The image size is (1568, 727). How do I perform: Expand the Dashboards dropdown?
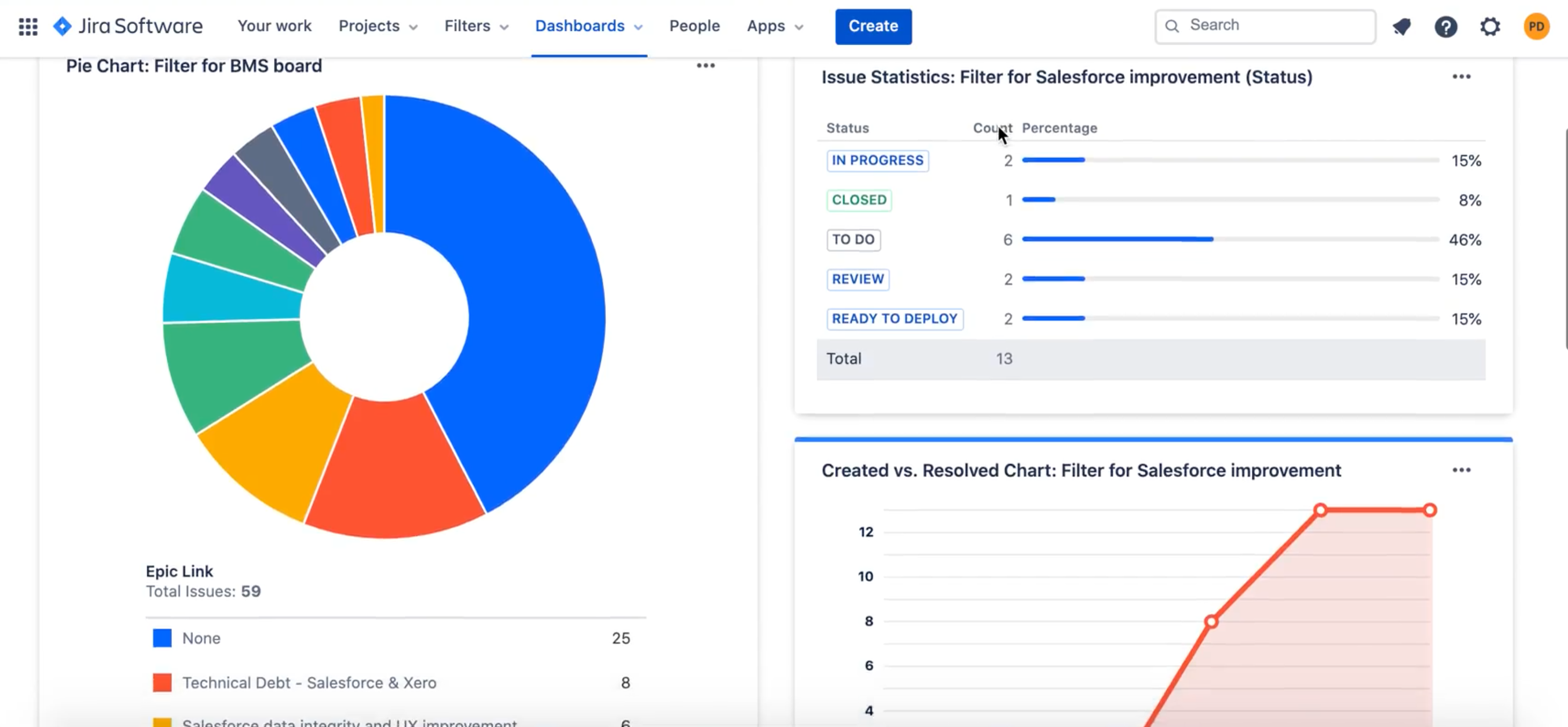(x=589, y=26)
